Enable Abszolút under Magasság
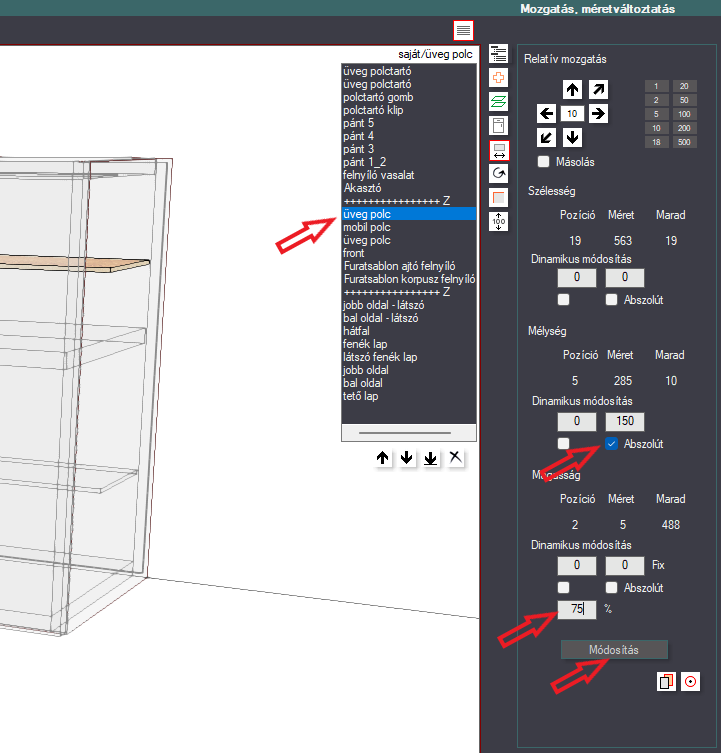The width and height of the screenshot is (721, 753). (x=611, y=587)
